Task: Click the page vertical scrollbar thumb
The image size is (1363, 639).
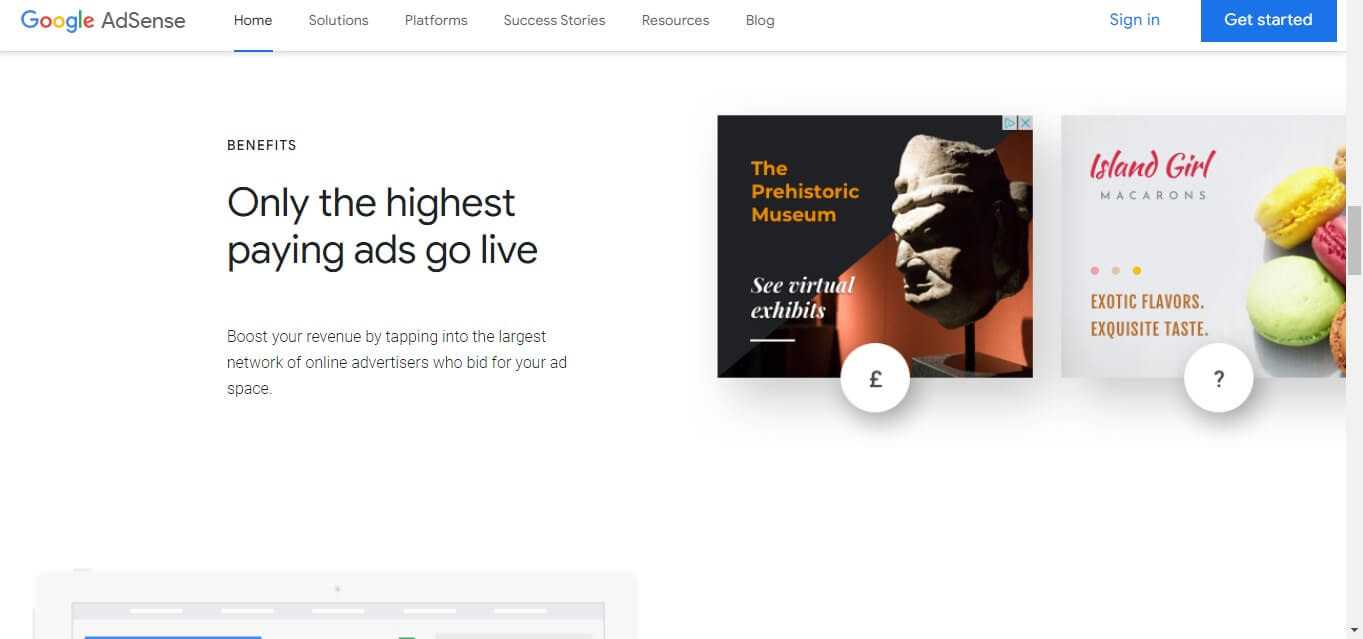Action: (x=1354, y=240)
